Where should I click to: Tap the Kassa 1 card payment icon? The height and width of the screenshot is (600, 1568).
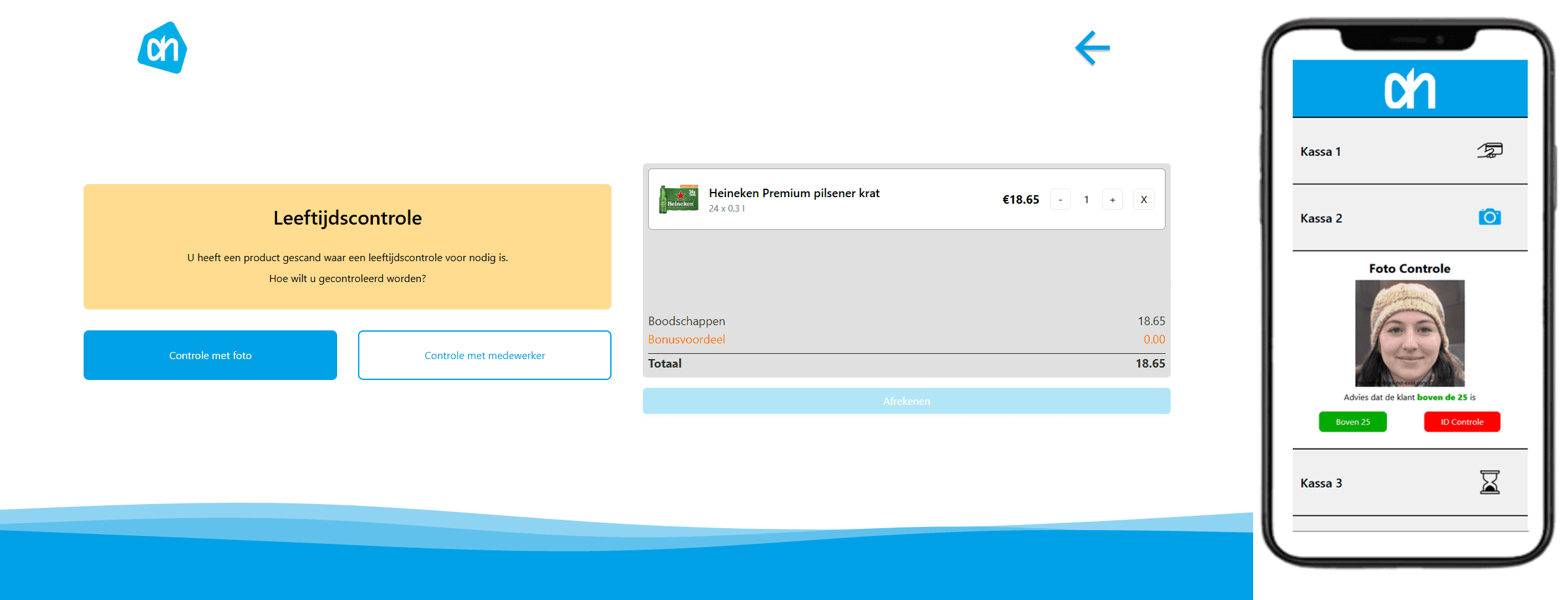click(x=1490, y=151)
